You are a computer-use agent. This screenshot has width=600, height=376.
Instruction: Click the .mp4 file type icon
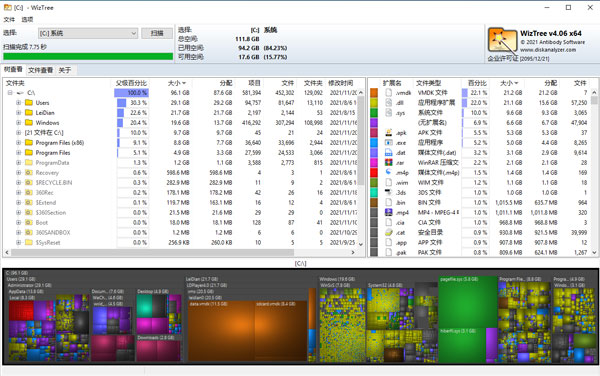click(388, 212)
